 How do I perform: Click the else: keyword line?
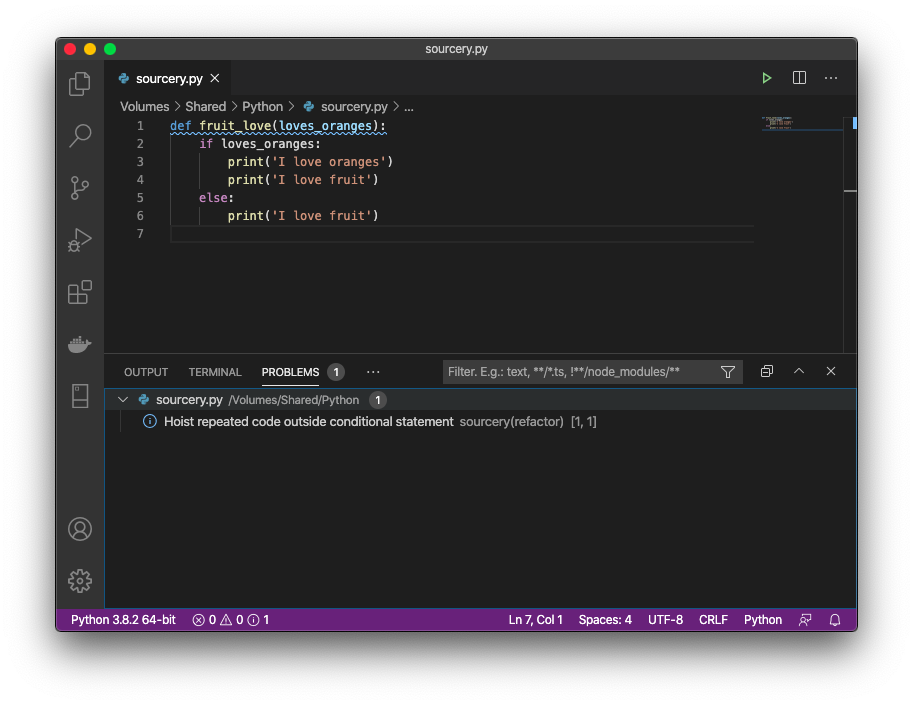[x=216, y=198]
